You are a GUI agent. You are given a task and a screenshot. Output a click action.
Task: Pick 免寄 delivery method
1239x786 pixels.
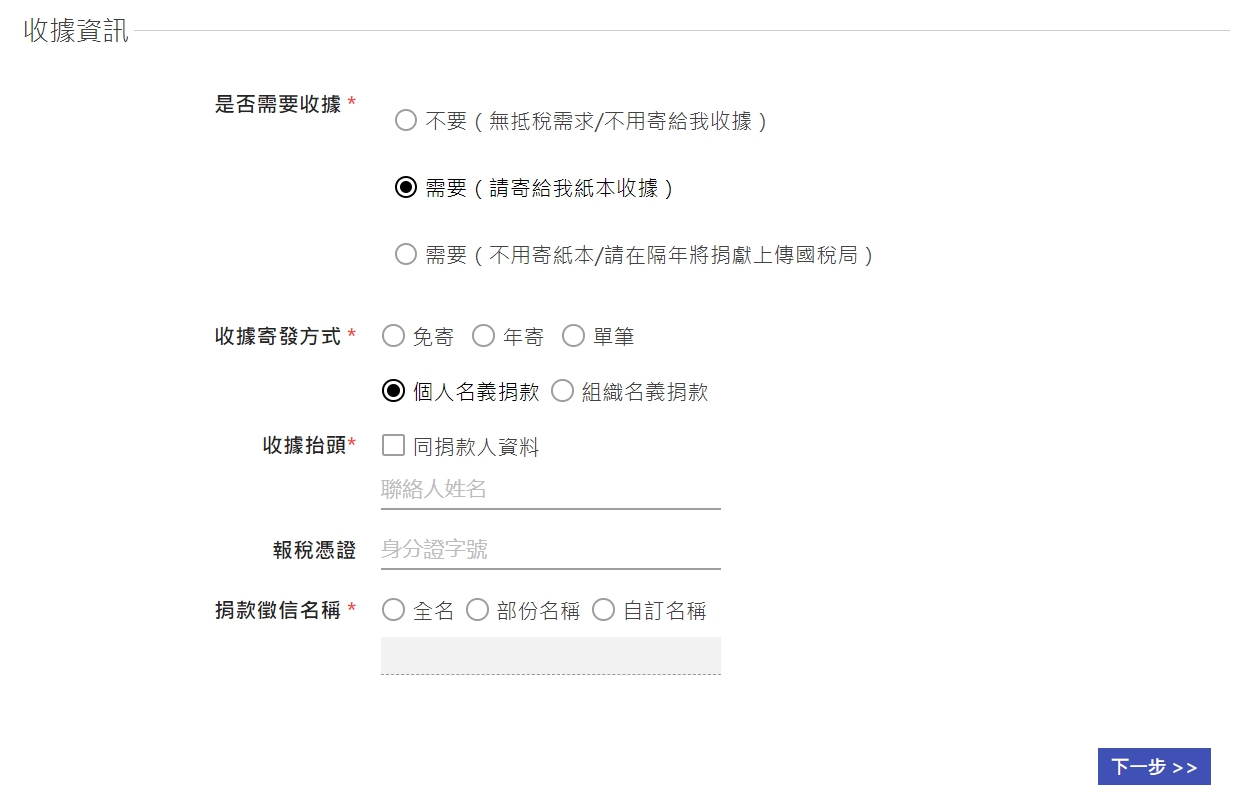point(393,336)
